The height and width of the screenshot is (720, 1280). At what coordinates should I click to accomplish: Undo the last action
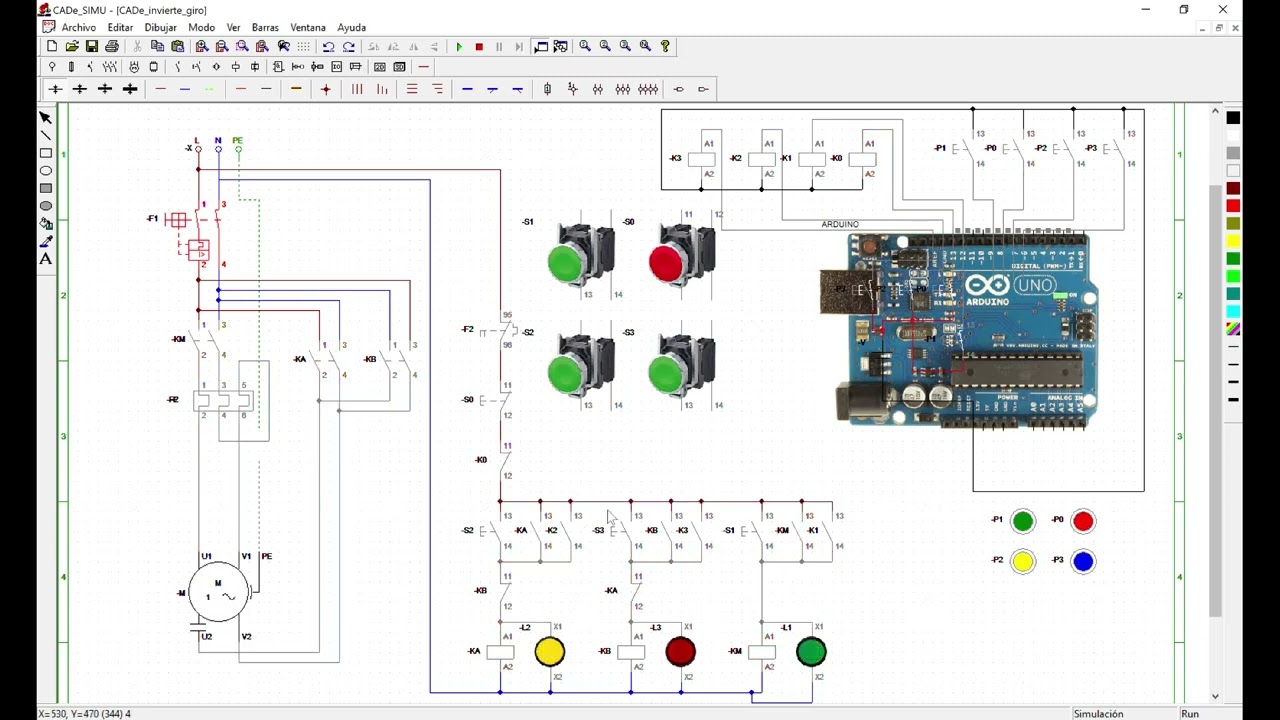click(328, 46)
